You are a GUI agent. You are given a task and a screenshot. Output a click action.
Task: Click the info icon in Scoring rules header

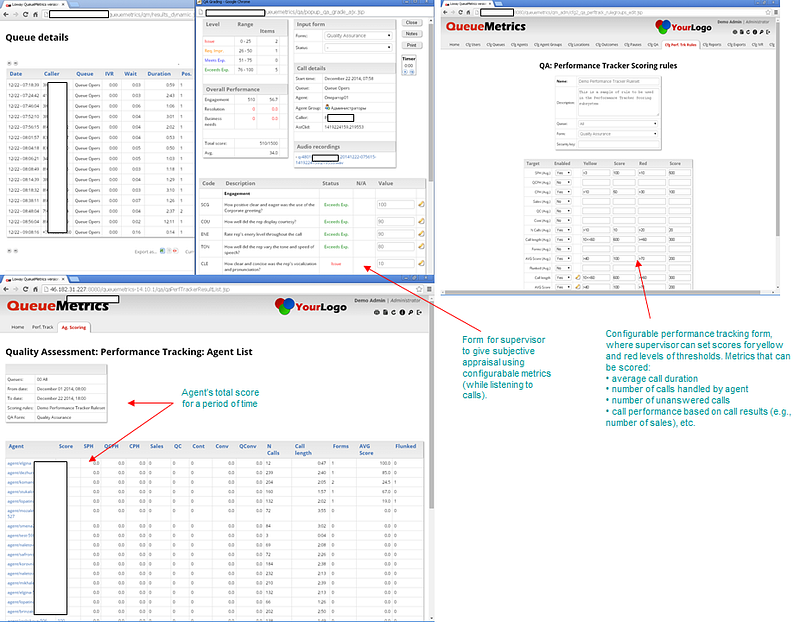click(755, 32)
